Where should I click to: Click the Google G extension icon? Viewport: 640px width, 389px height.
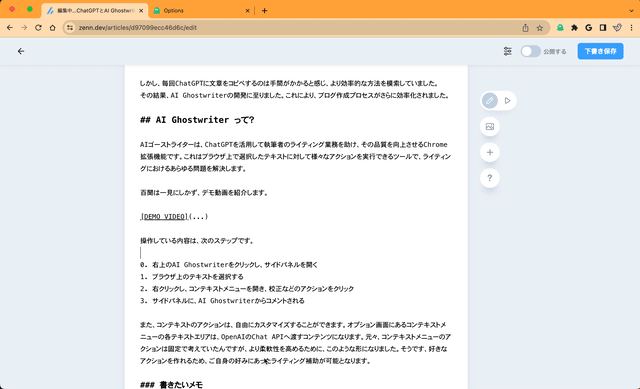pos(589,28)
